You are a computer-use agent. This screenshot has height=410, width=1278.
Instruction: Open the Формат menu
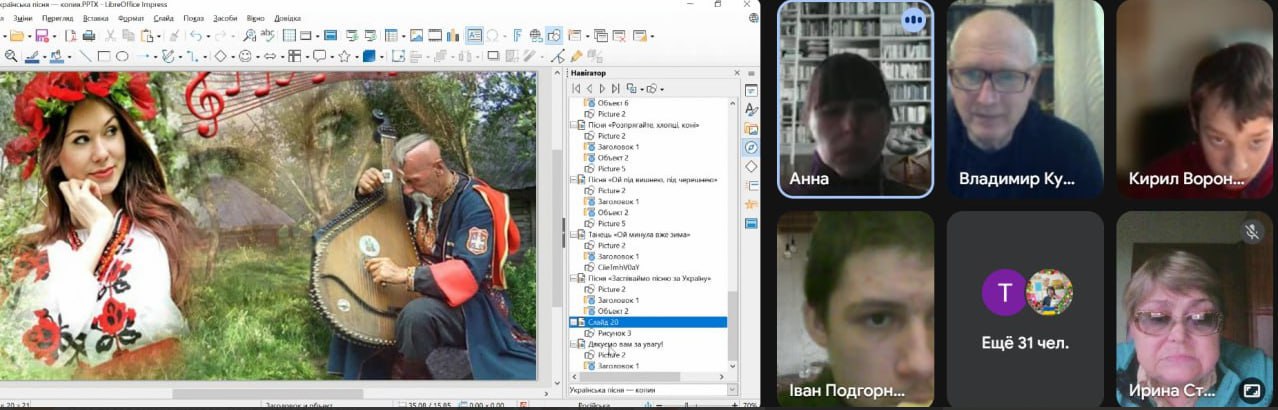[130, 18]
